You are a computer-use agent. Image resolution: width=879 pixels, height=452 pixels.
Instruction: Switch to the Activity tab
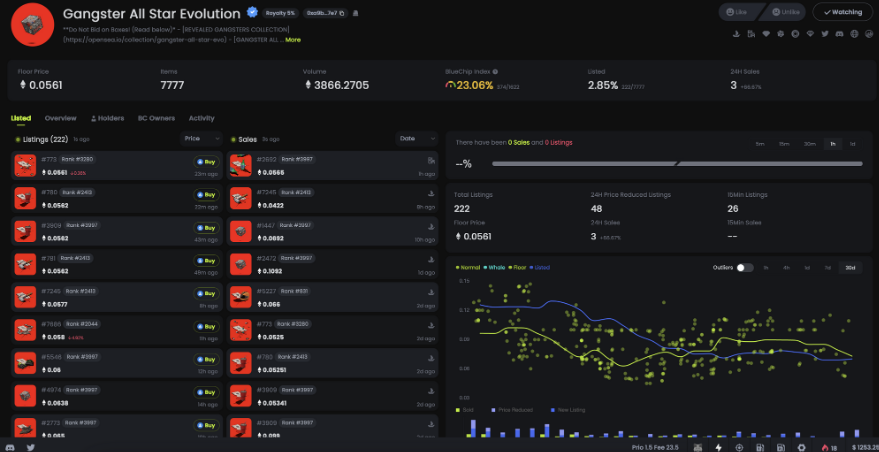coord(201,118)
